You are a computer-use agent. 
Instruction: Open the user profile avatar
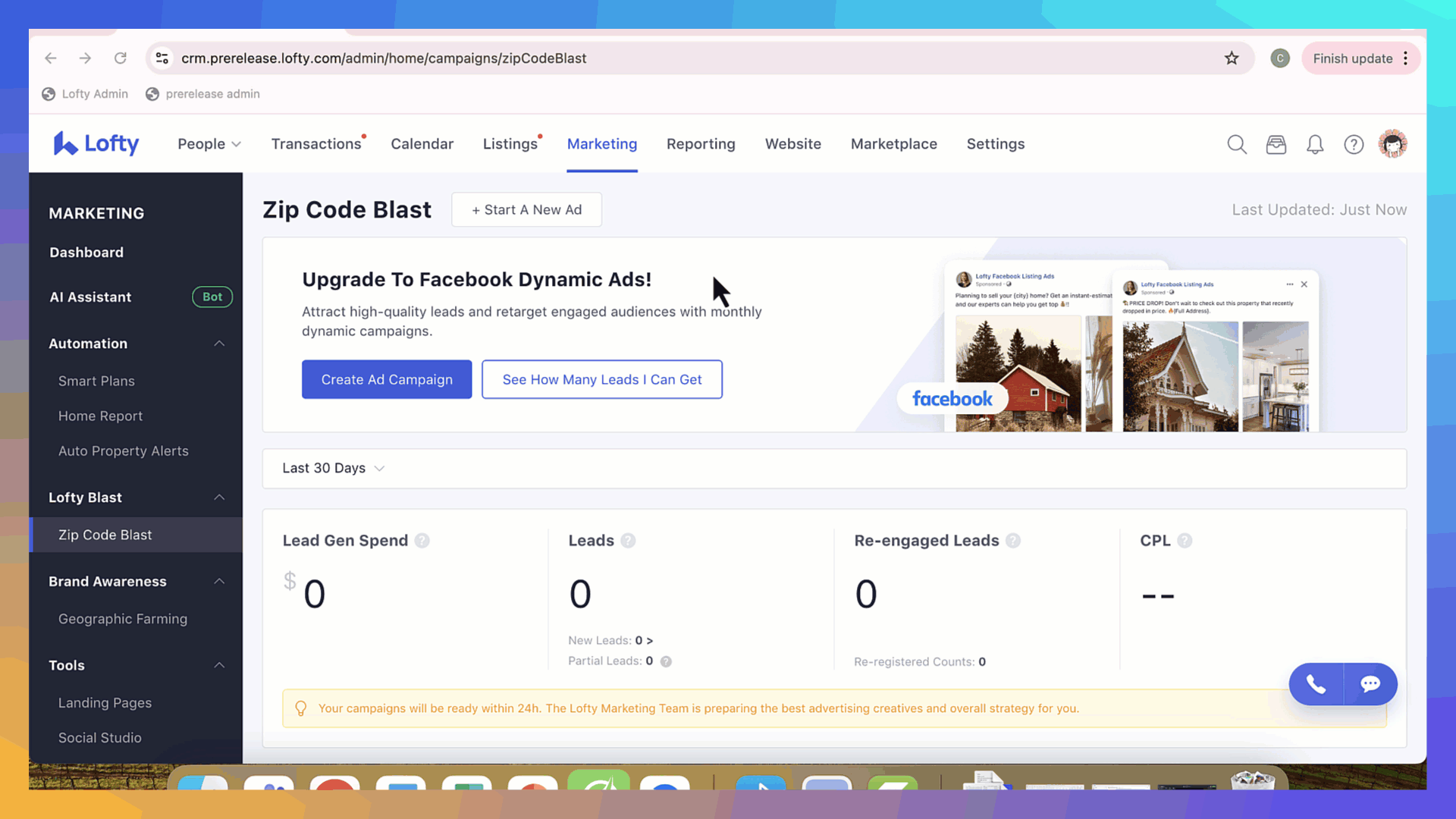click(x=1393, y=144)
